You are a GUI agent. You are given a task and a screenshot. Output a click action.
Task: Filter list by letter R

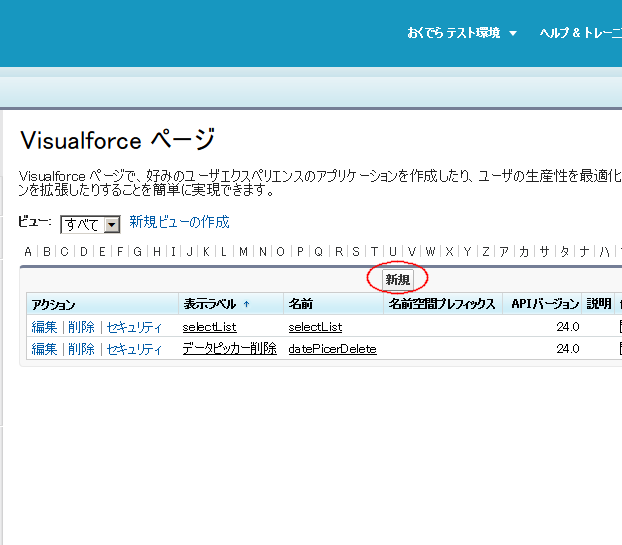pos(339,252)
